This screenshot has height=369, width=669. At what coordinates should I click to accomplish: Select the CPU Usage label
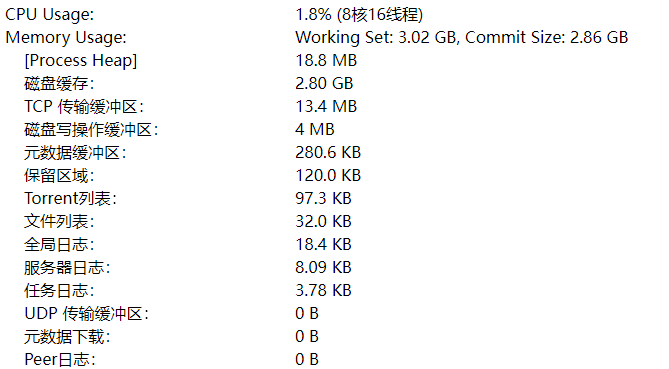coord(49,15)
